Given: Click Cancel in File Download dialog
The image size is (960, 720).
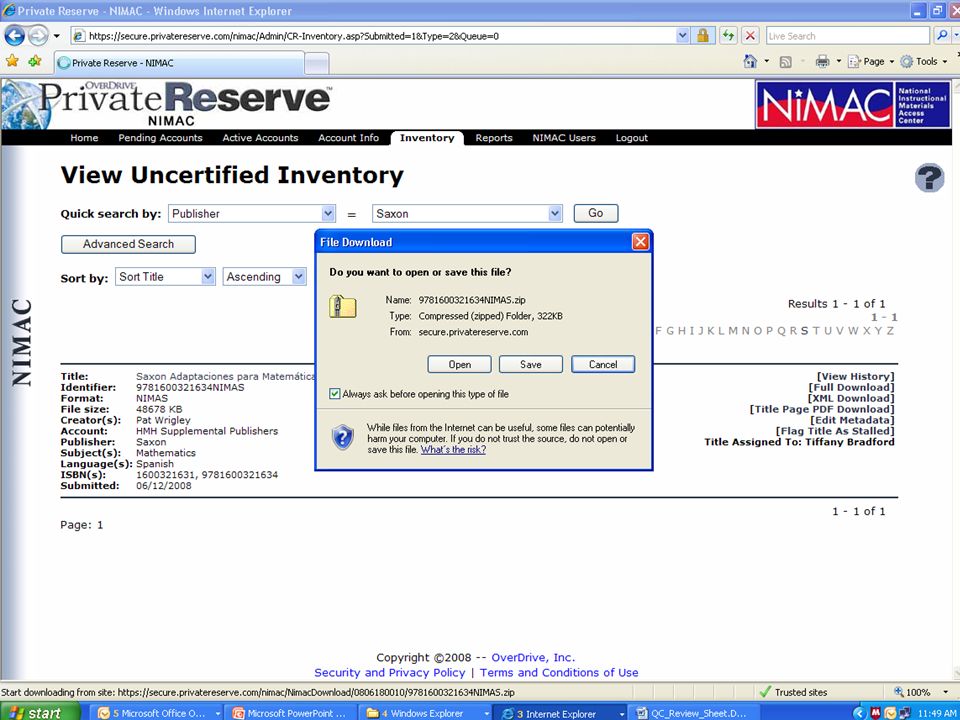Looking at the screenshot, I should pyautogui.click(x=603, y=364).
